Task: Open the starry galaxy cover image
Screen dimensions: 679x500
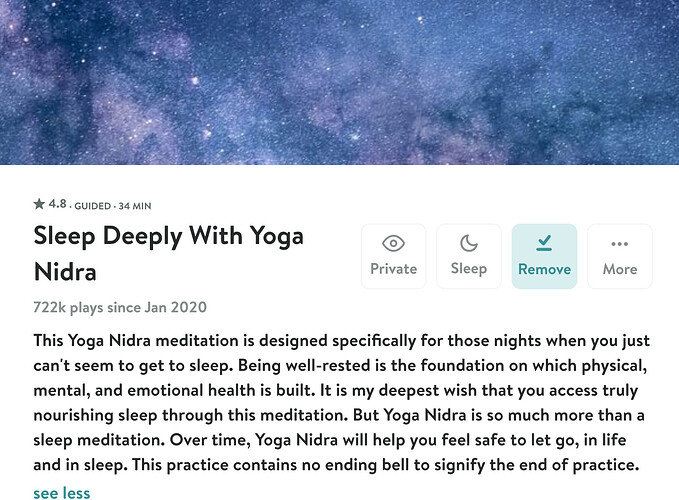Action: [340, 82]
